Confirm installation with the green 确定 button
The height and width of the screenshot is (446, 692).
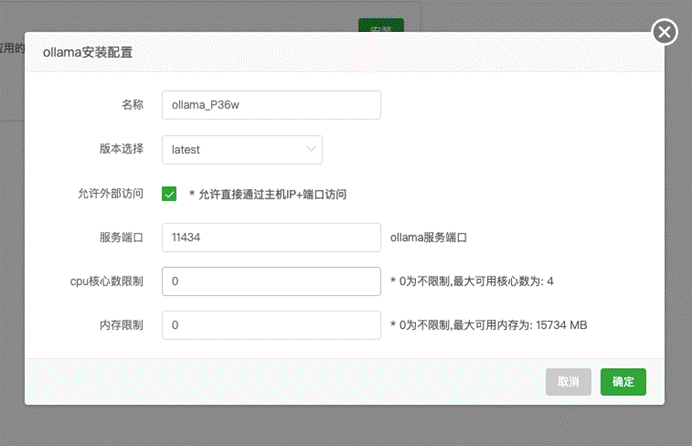(623, 382)
